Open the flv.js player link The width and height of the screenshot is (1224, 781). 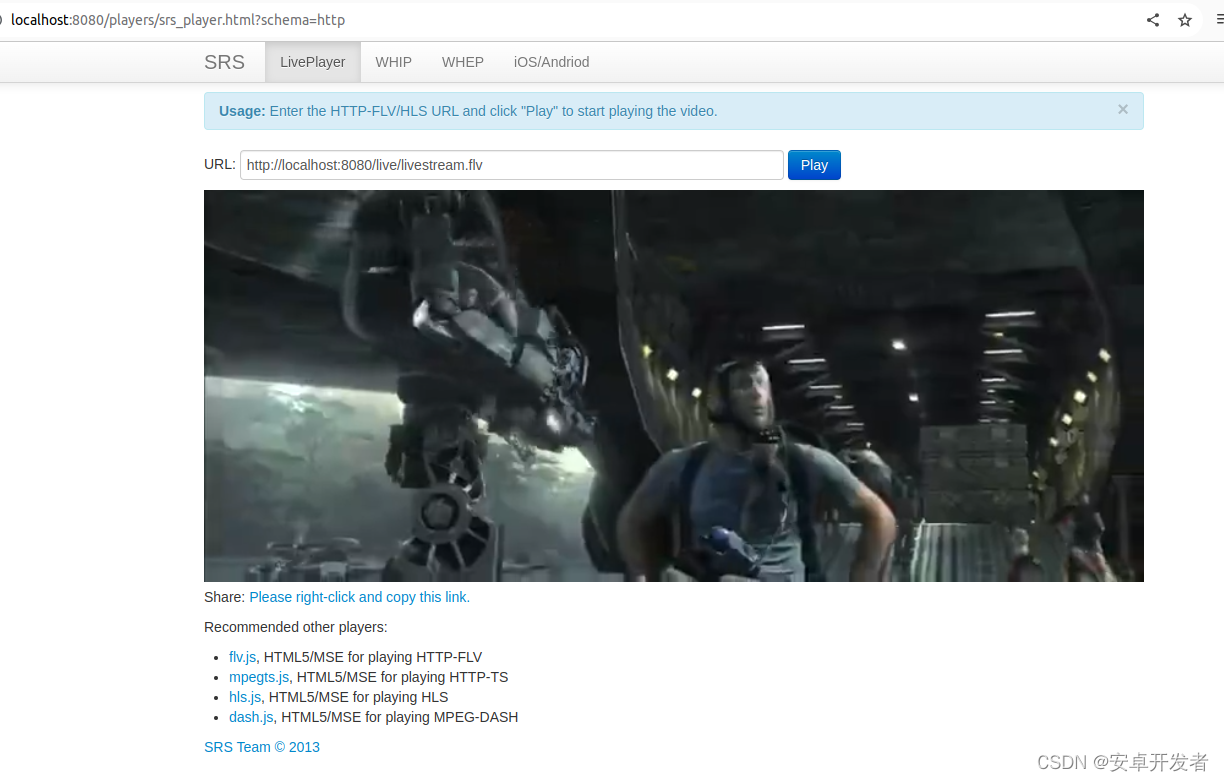[243, 657]
